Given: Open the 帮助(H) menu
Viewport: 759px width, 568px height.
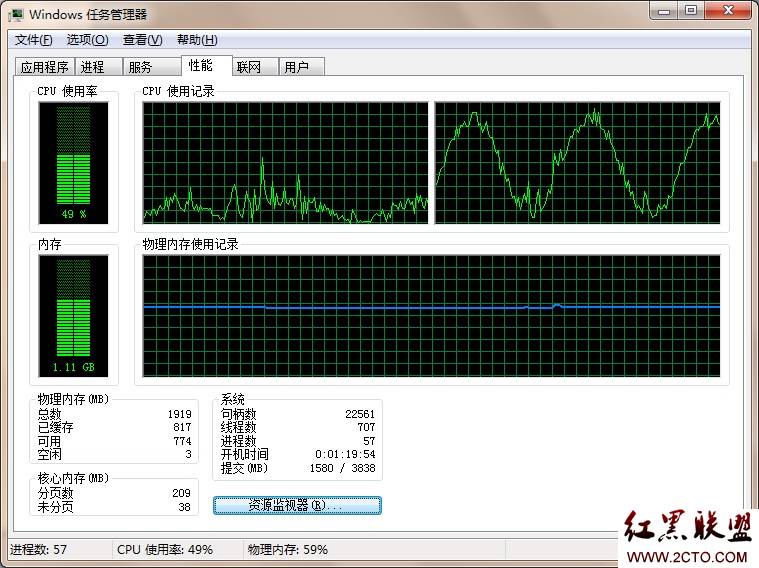Looking at the screenshot, I should 197,40.
